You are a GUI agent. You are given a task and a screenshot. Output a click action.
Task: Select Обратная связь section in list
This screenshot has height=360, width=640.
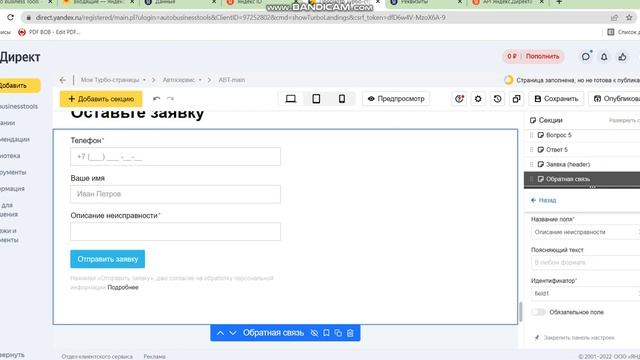coord(582,179)
